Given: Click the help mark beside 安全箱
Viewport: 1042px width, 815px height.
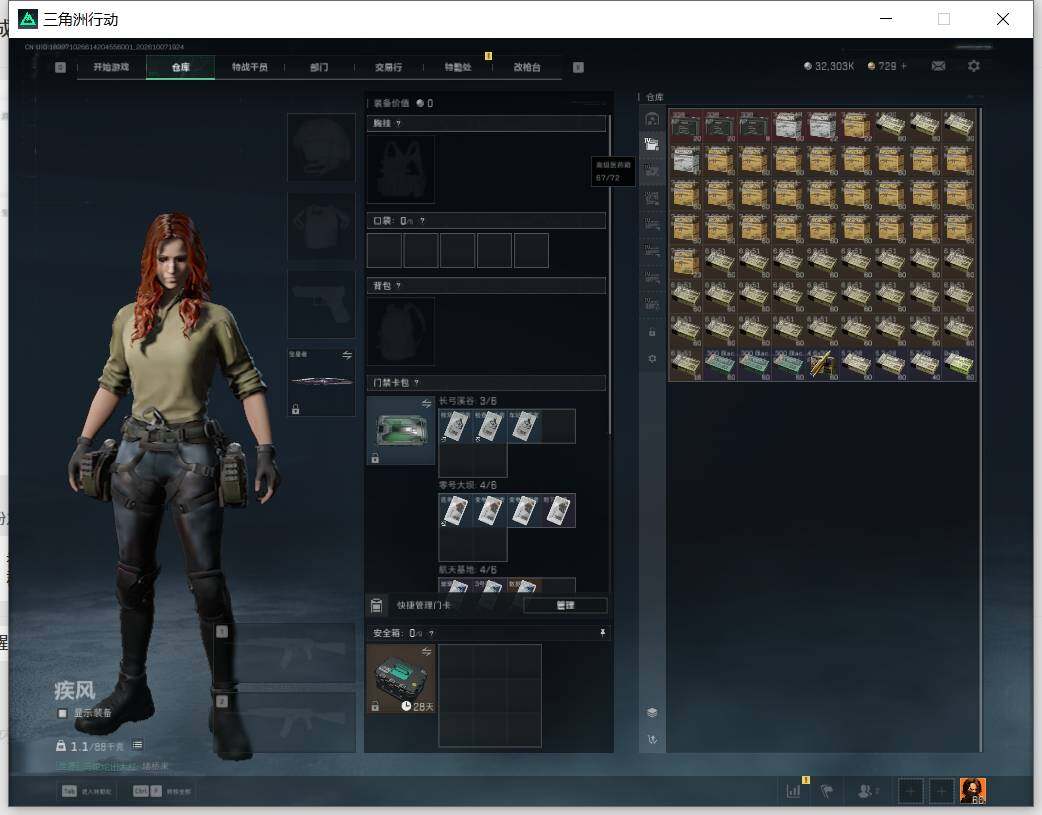Looking at the screenshot, I should (431, 634).
